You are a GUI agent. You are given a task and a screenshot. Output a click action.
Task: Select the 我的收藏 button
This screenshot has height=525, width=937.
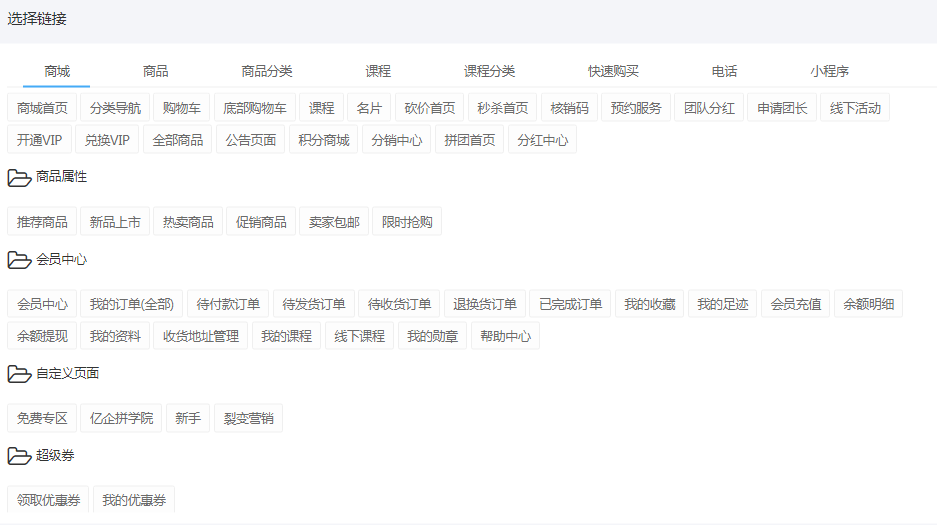pos(650,304)
